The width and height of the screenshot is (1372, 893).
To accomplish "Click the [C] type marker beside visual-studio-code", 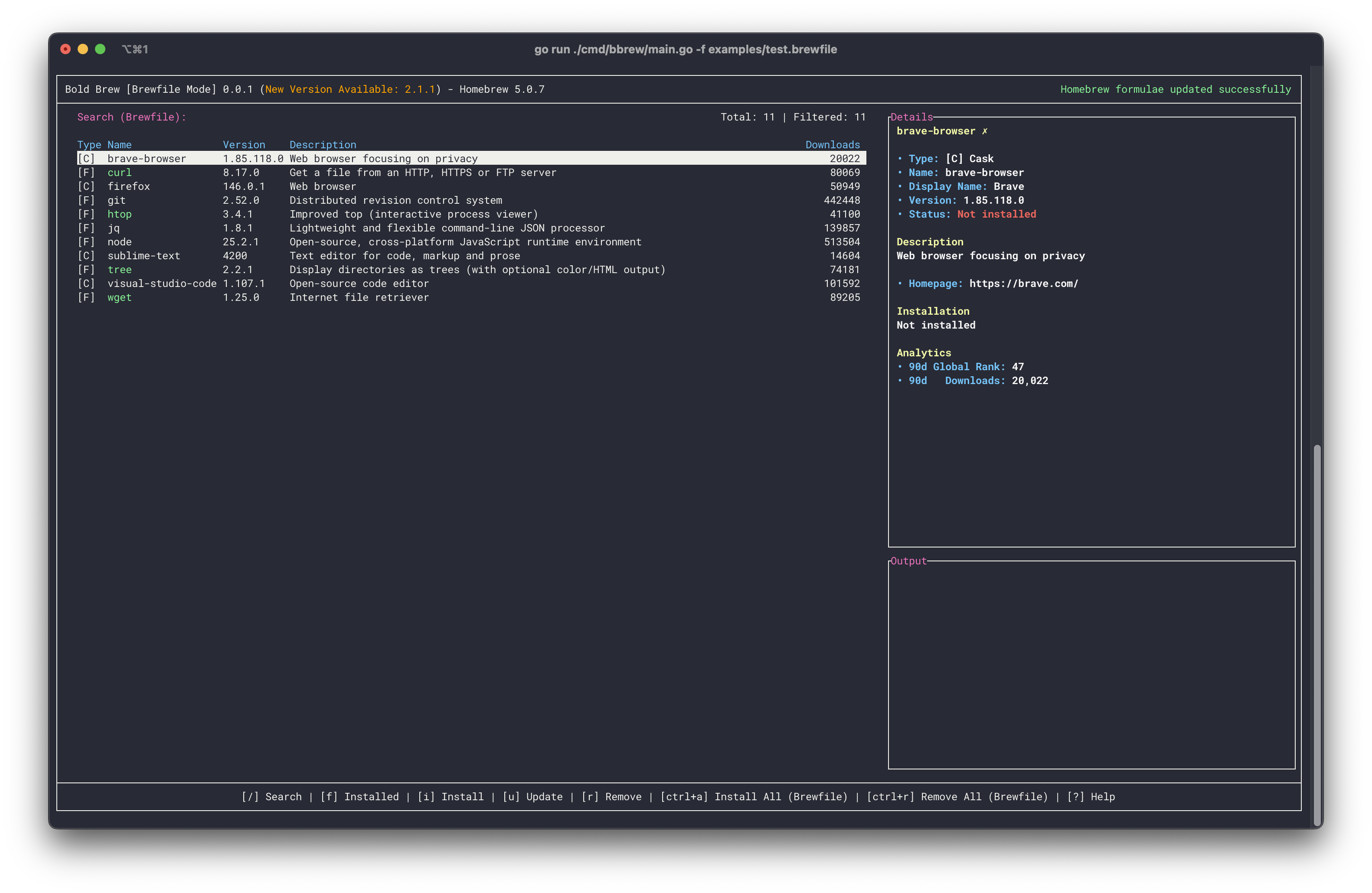I will (86, 284).
